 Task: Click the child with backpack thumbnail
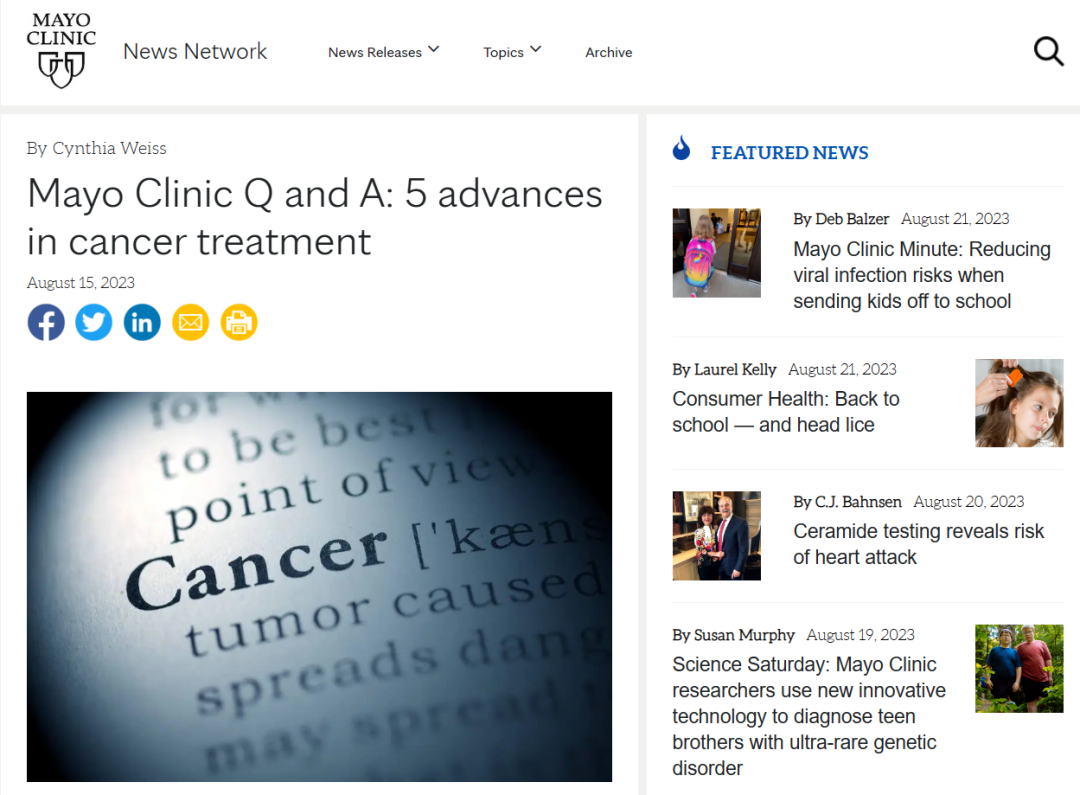tap(716, 253)
